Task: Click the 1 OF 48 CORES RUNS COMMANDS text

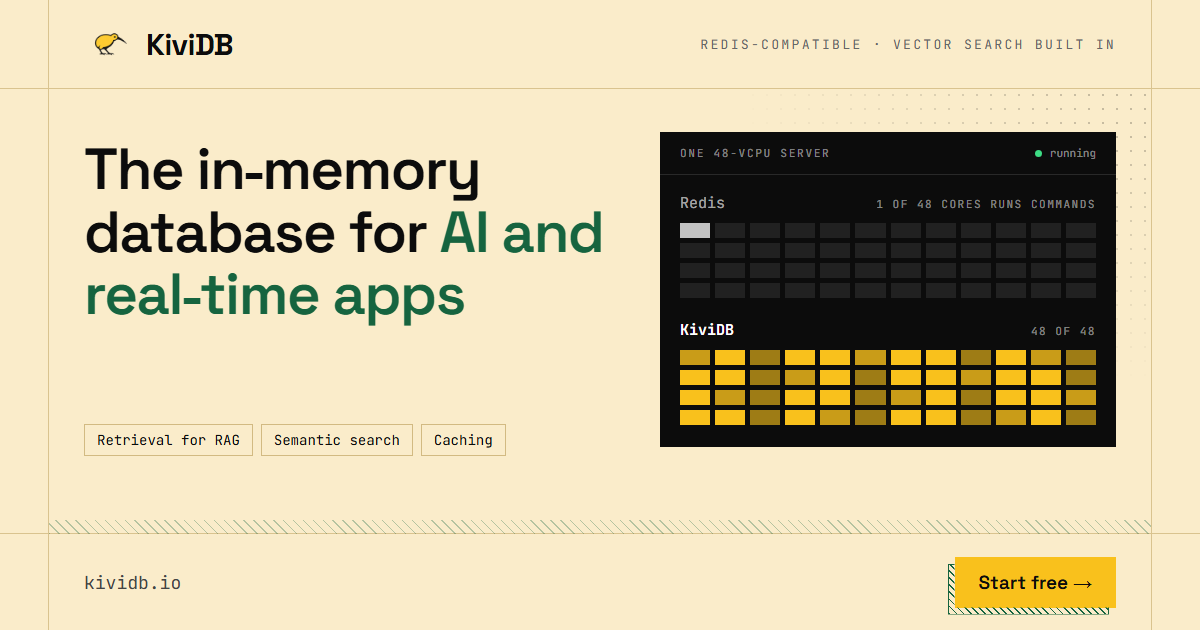Action: point(985,204)
